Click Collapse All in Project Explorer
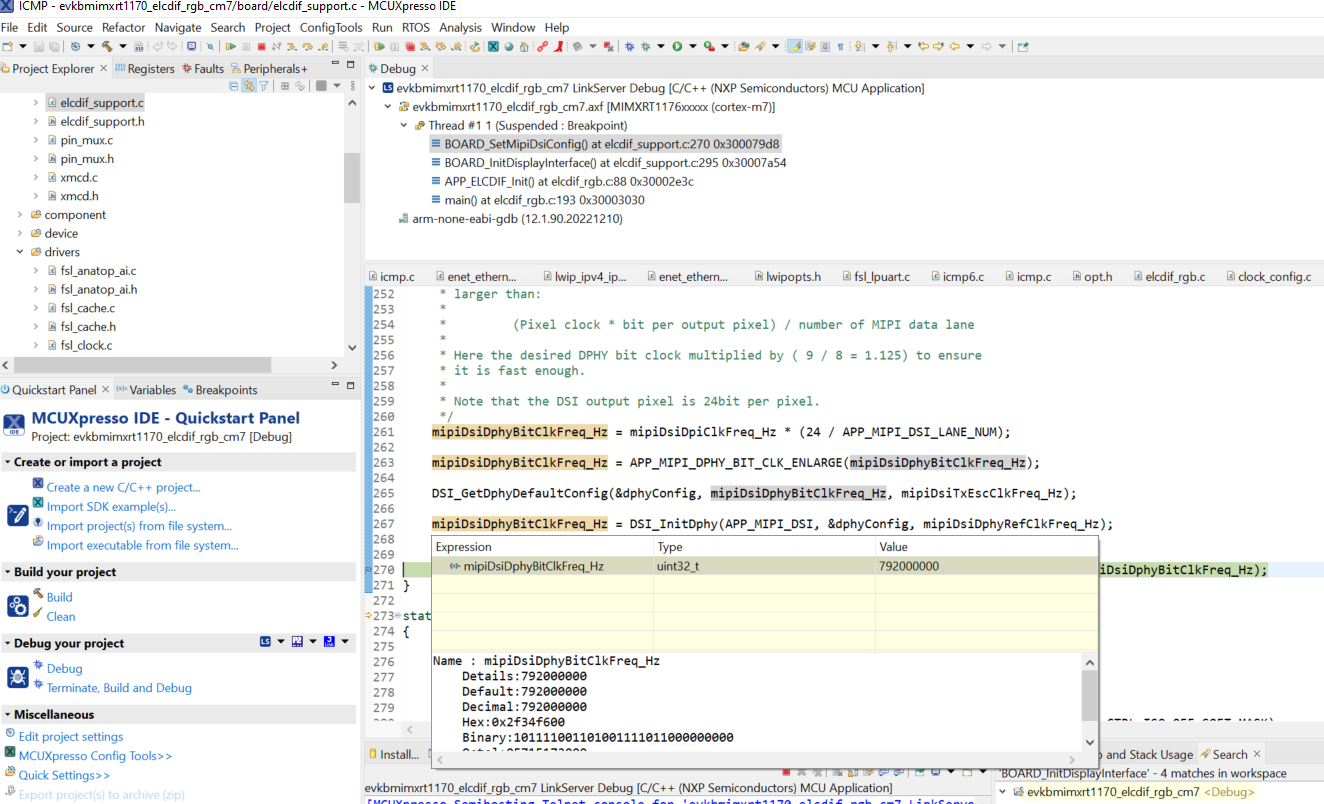Screen dimensions: 1324x804 pyautogui.click(x=234, y=86)
